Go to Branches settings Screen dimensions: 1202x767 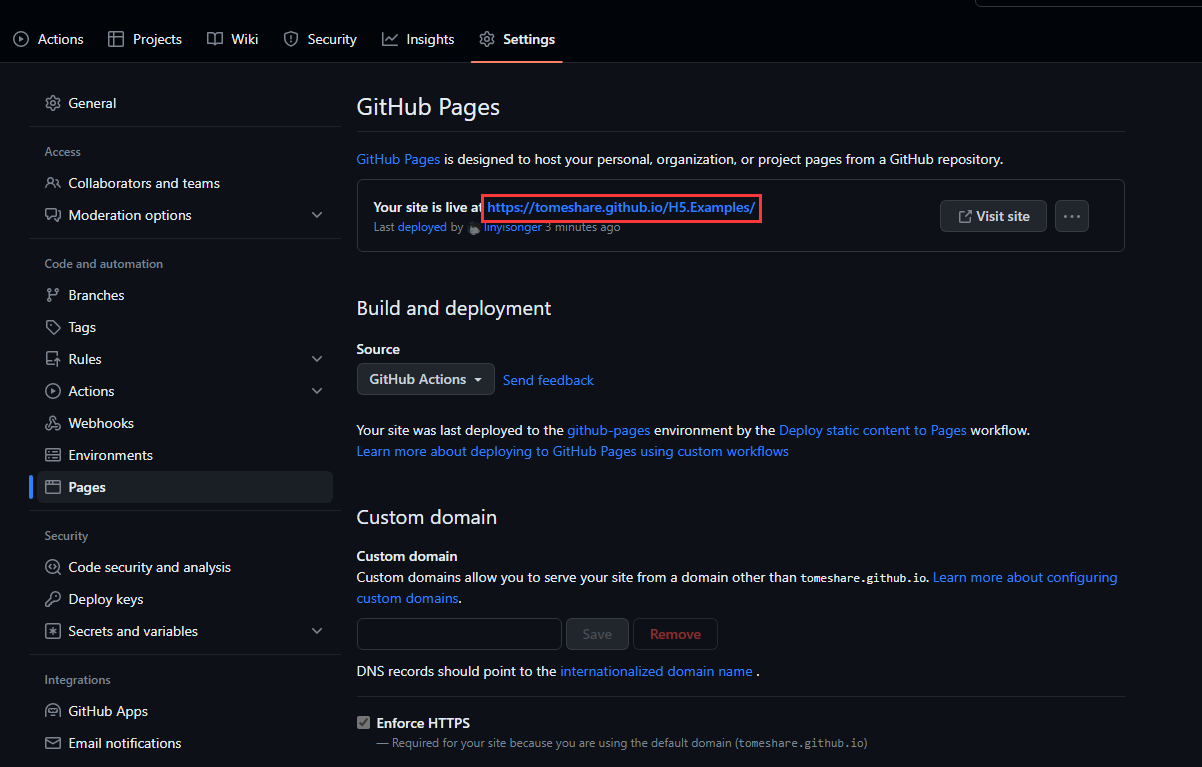[x=185, y=295]
